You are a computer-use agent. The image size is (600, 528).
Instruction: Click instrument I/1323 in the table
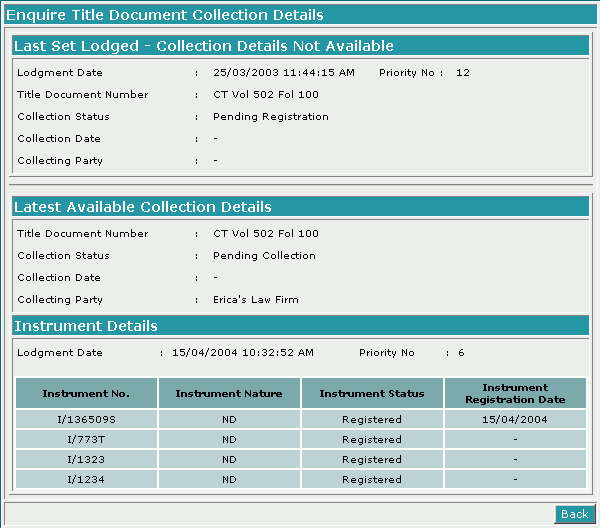coord(87,459)
